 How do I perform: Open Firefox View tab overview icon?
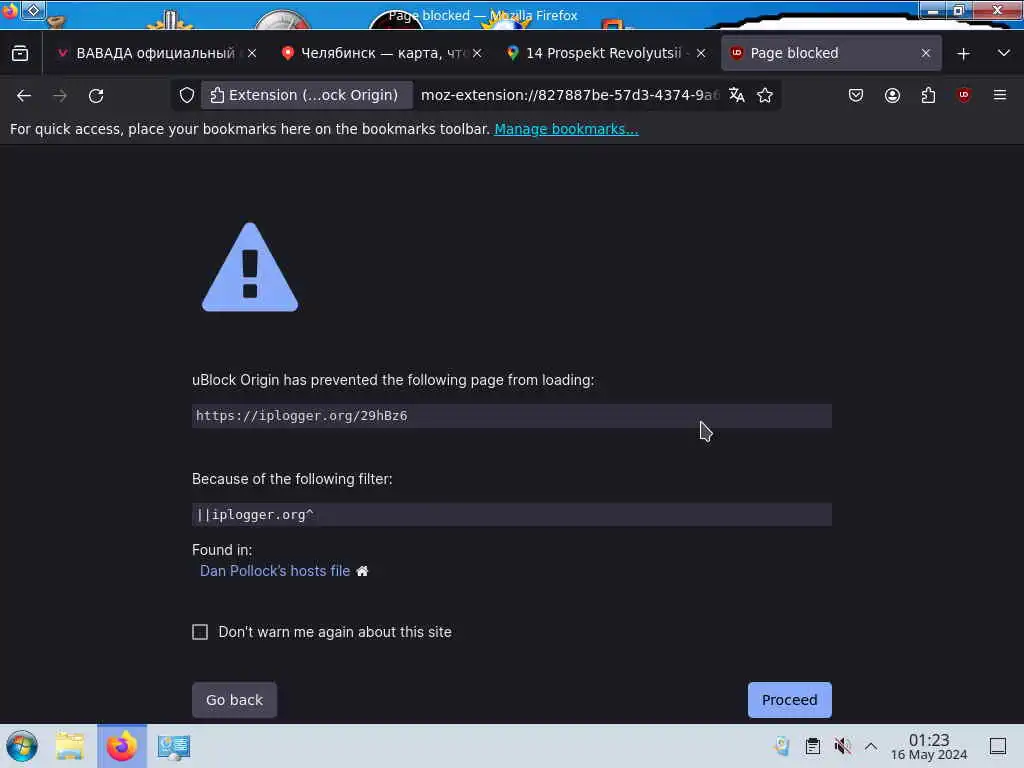tap(20, 53)
